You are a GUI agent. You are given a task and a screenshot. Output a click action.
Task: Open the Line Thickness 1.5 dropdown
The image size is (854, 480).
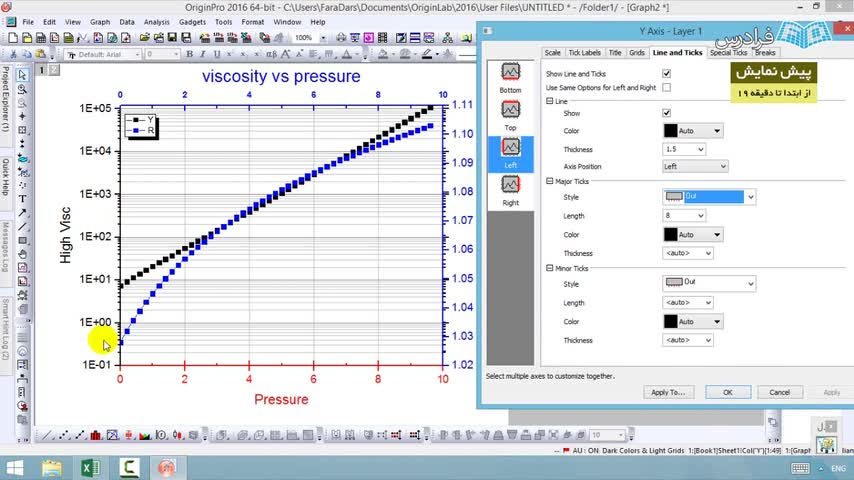click(684, 149)
